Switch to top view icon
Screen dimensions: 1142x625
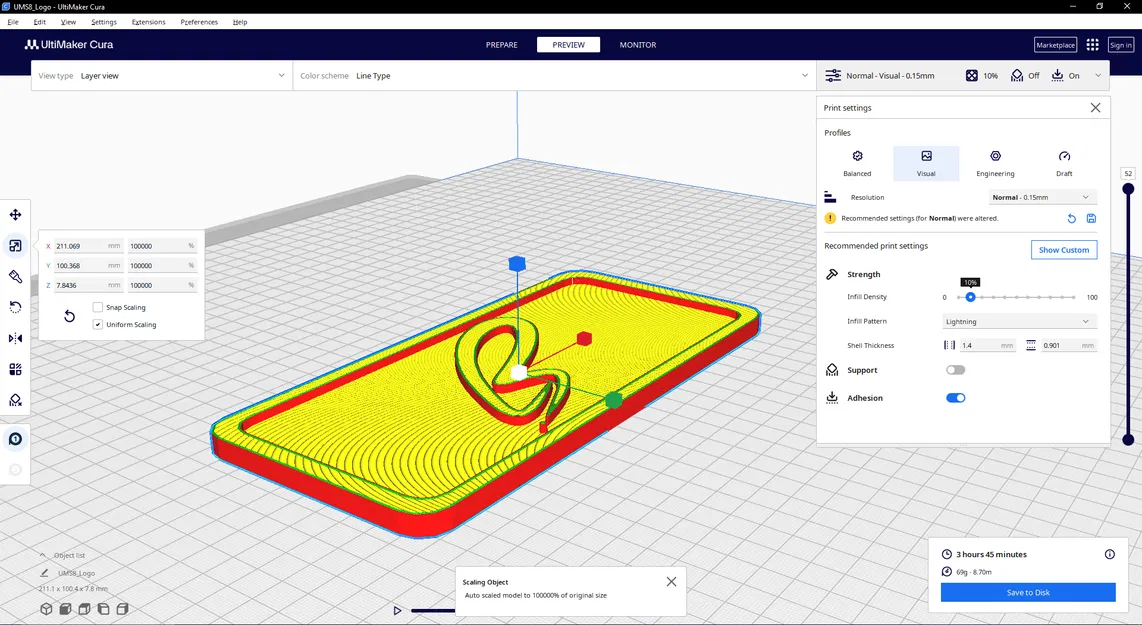84,609
